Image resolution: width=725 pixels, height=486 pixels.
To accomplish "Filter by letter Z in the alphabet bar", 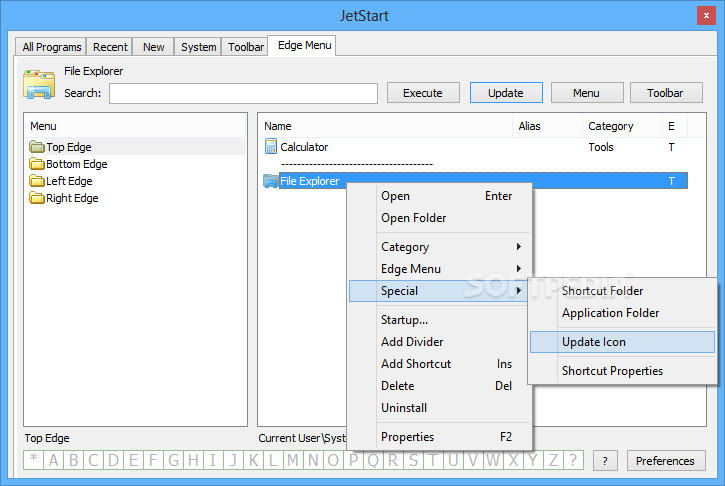I will click(x=553, y=460).
